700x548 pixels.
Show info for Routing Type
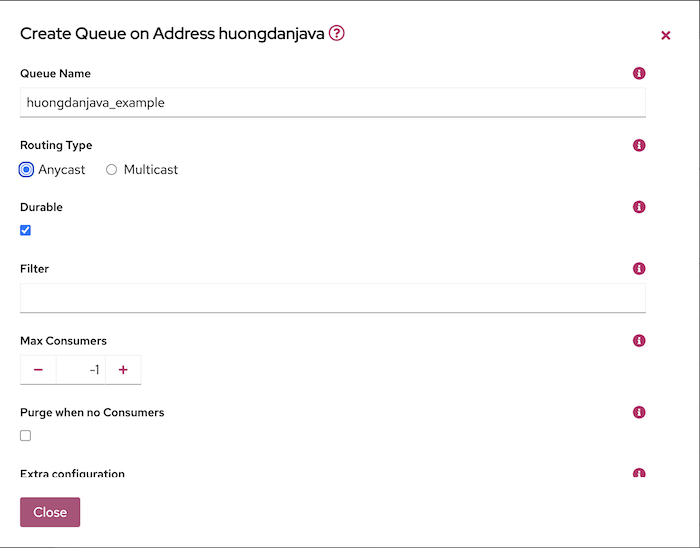(x=639, y=145)
